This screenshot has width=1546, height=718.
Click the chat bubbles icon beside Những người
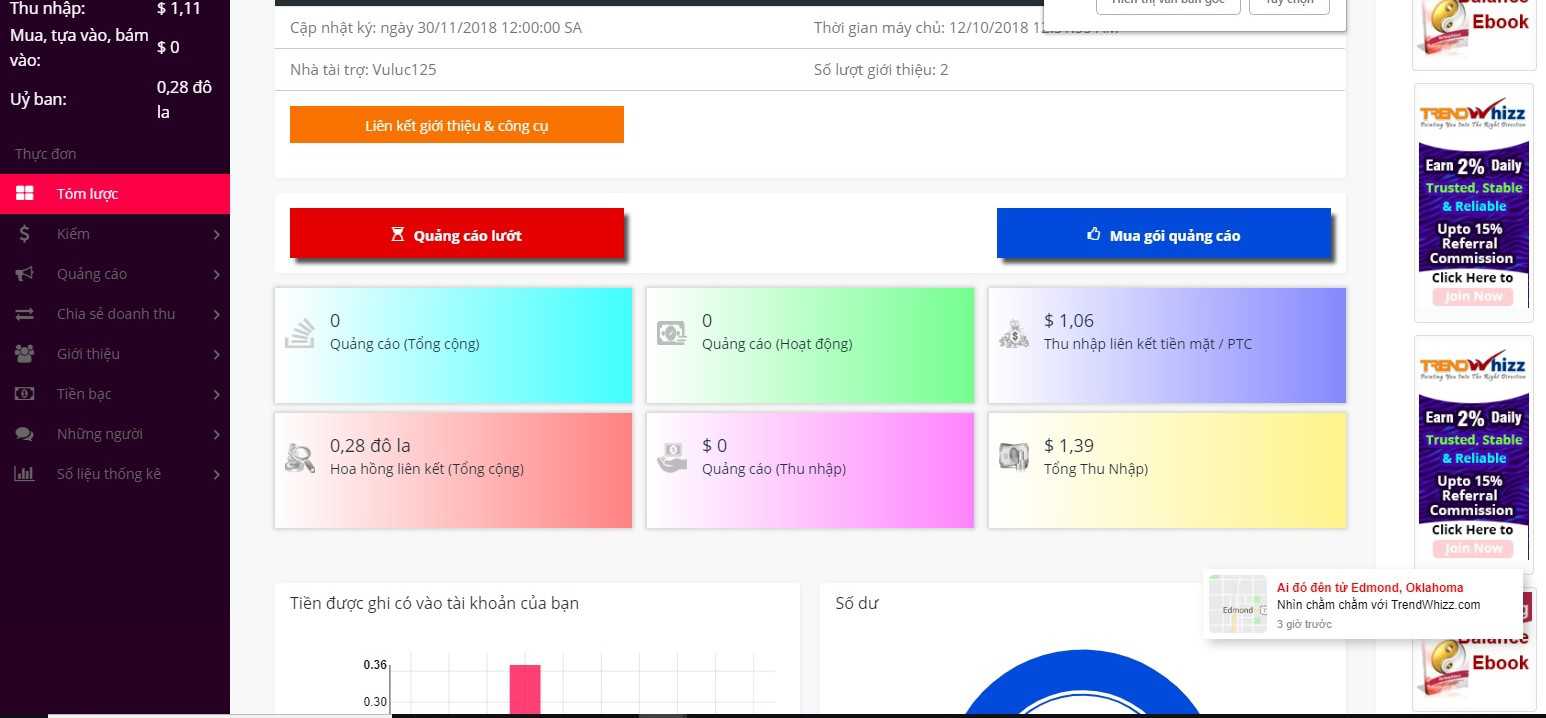pyautogui.click(x=24, y=434)
